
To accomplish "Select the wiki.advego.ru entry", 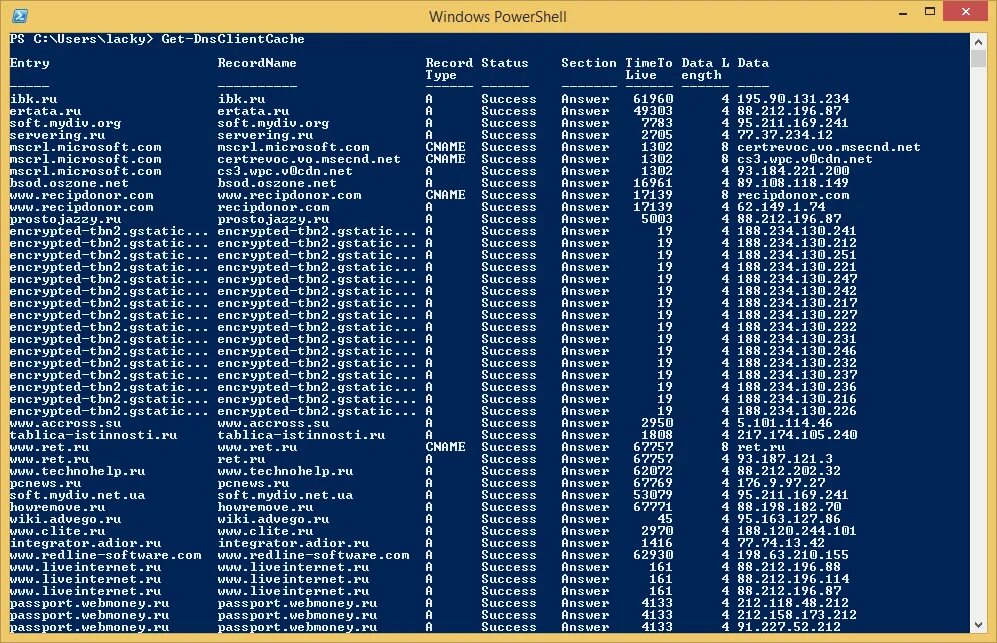I will 65,520.
